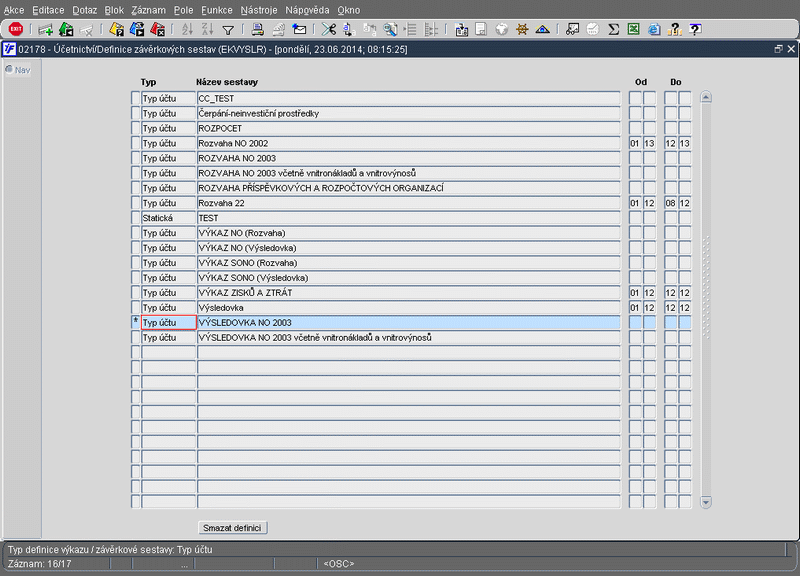Click the envelope send icon
Viewport: 800px width, 576px height.
299,30
